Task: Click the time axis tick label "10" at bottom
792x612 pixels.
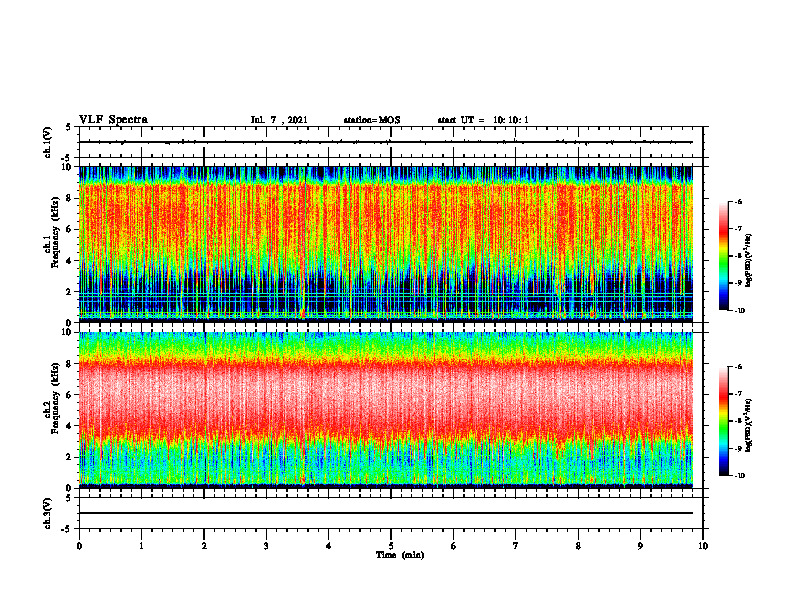Action: pyautogui.click(x=703, y=546)
